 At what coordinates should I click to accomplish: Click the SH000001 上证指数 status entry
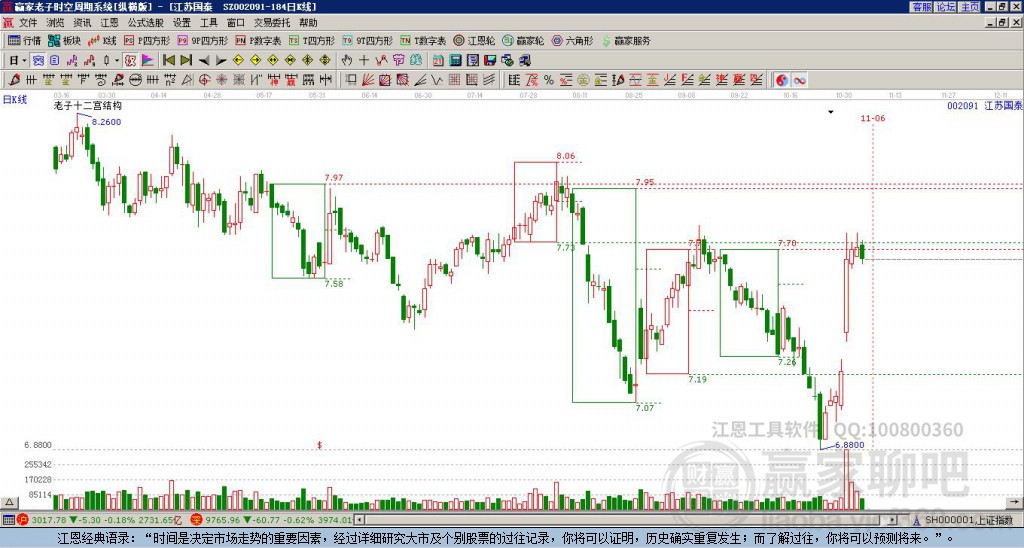tap(968, 520)
